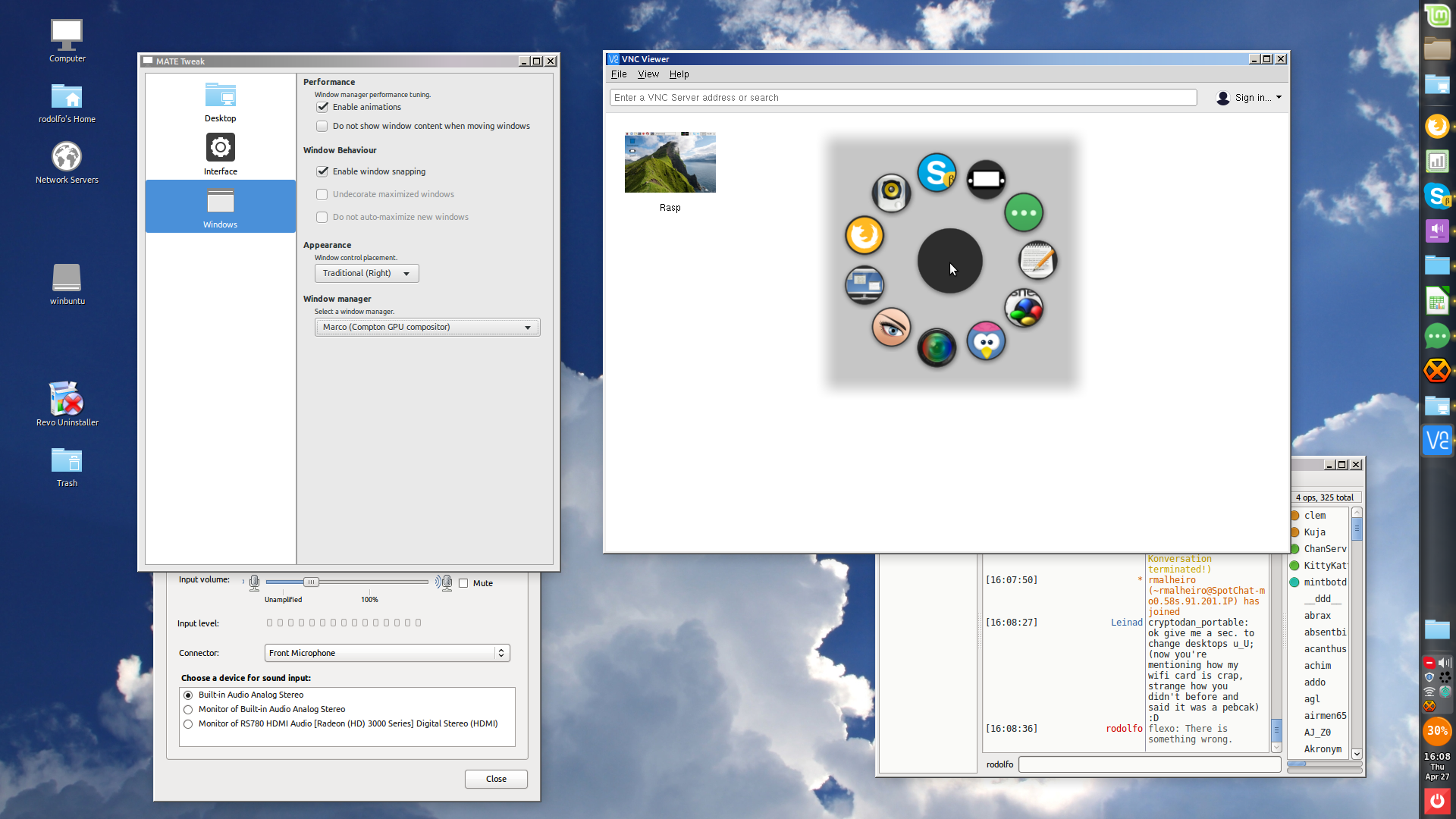Open Window control placement dropdown

366,273
